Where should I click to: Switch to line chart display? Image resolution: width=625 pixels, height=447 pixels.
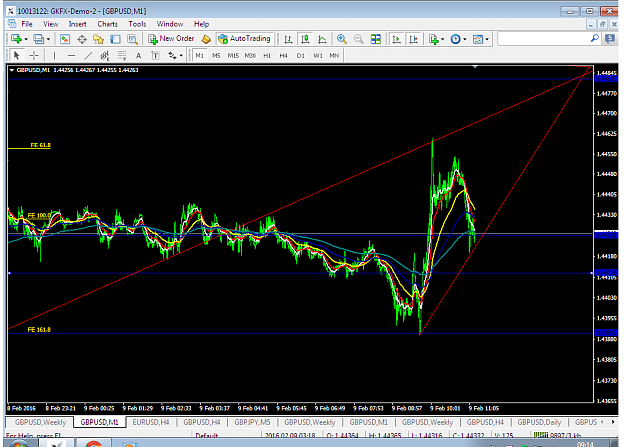tap(322, 39)
